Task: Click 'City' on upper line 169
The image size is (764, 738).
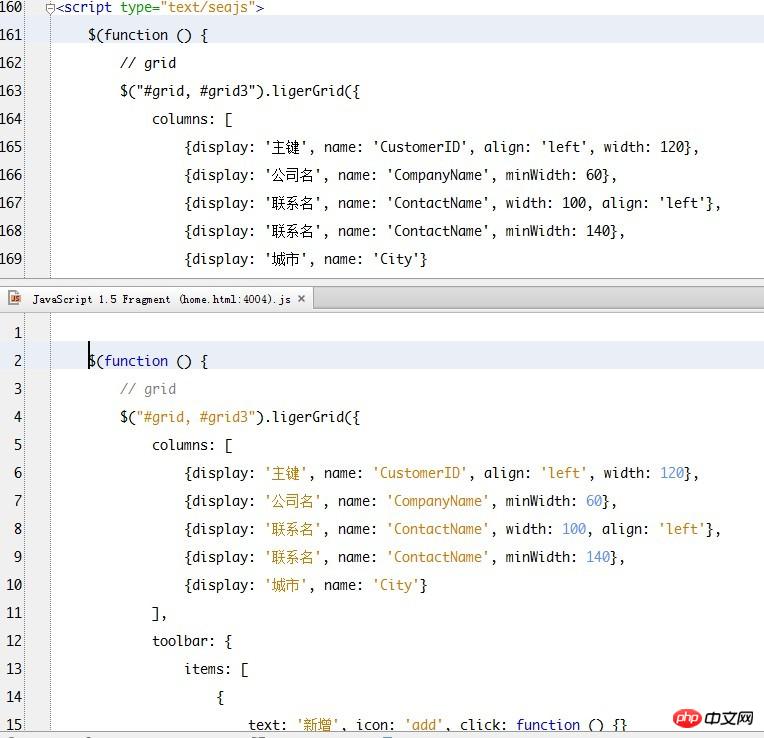Action: [x=396, y=260]
